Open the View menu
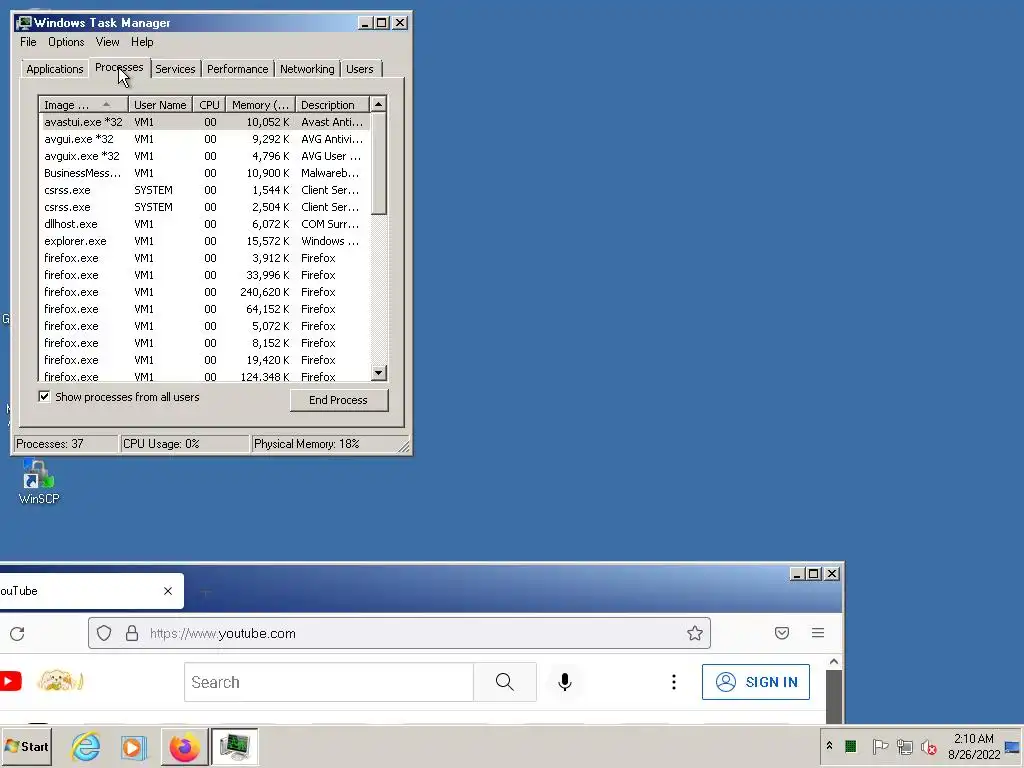 tap(107, 42)
